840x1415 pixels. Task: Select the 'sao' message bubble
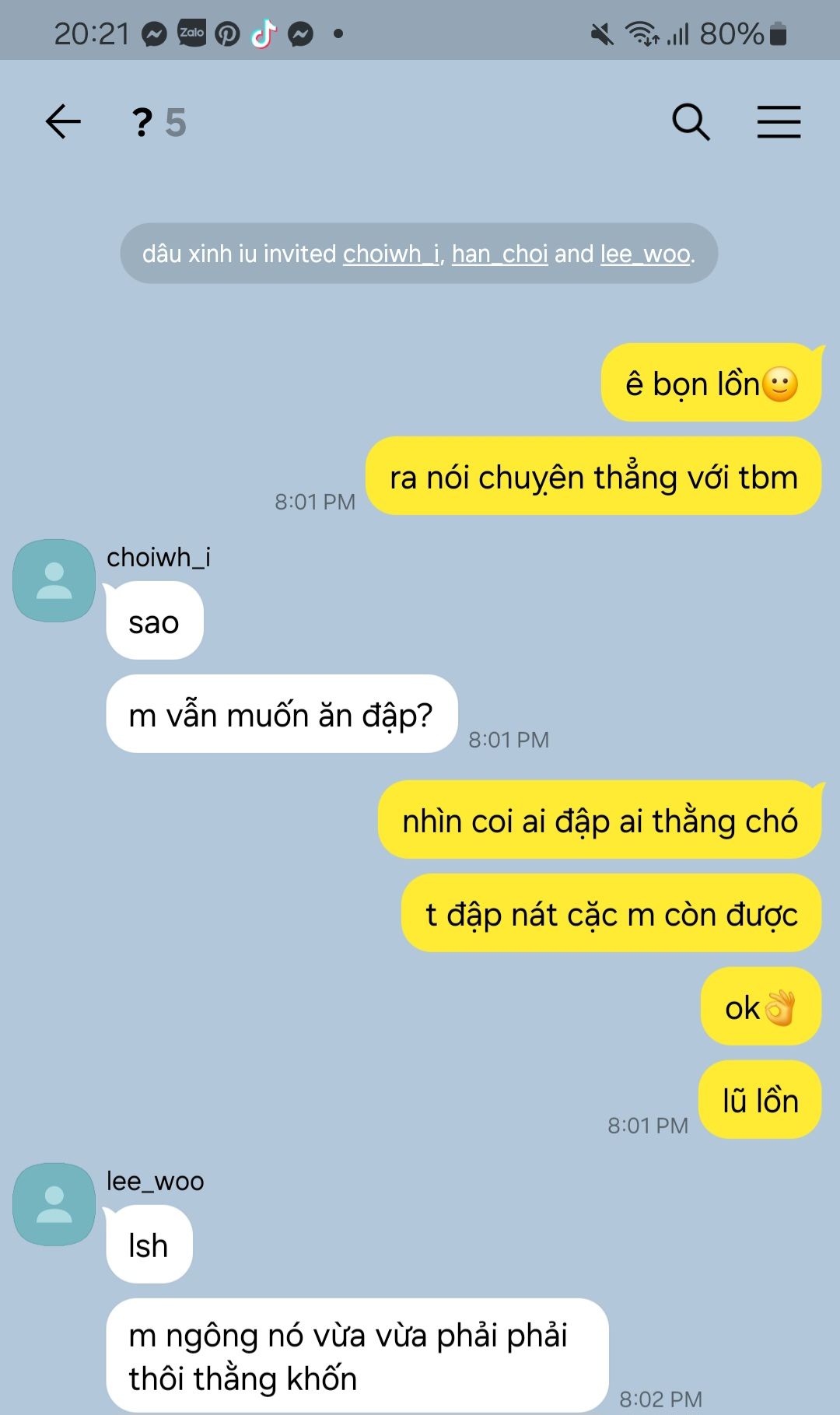coord(155,621)
